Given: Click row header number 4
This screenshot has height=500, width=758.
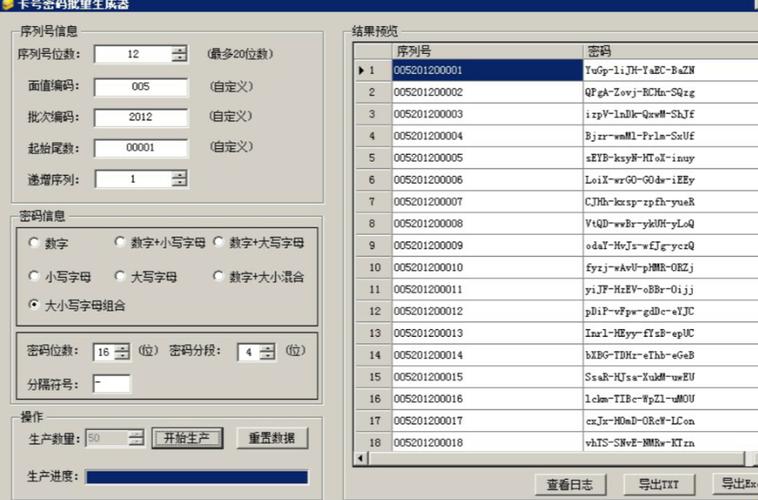Looking at the screenshot, I should click(x=373, y=136).
